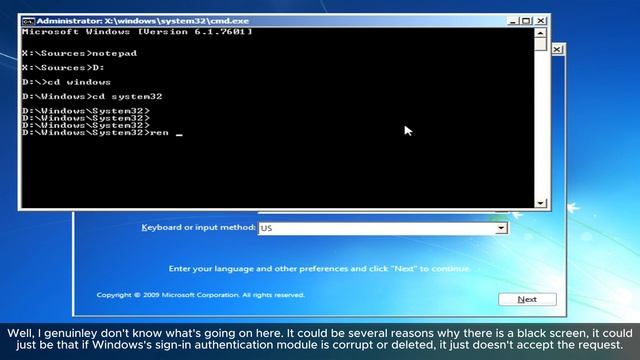The height and width of the screenshot is (360, 640).
Task: Click the 'D:\Windows\System32>ren' command line
Action: (x=102, y=133)
